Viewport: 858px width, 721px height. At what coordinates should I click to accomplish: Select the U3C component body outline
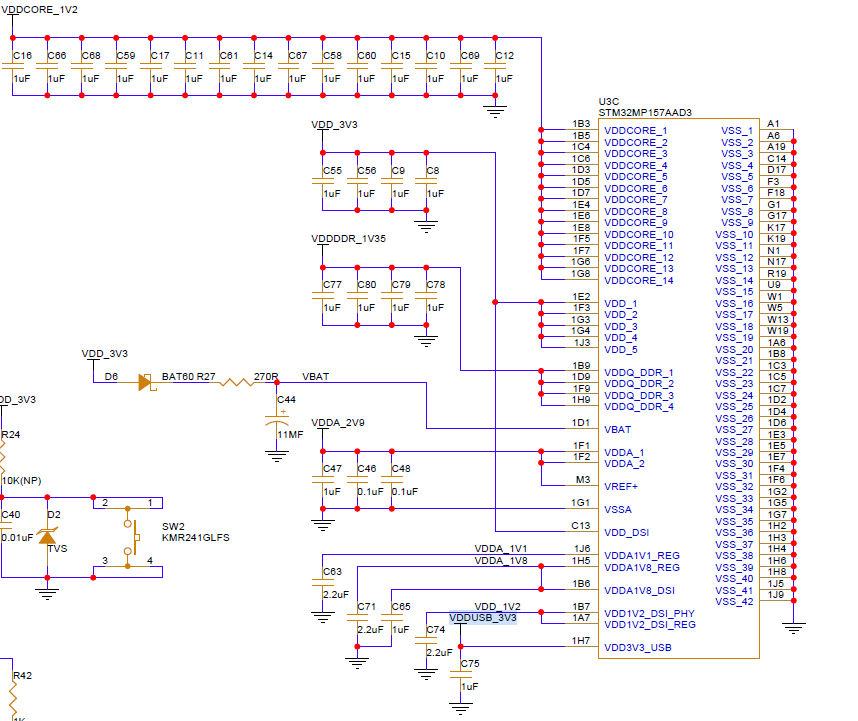(x=679, y=388)
